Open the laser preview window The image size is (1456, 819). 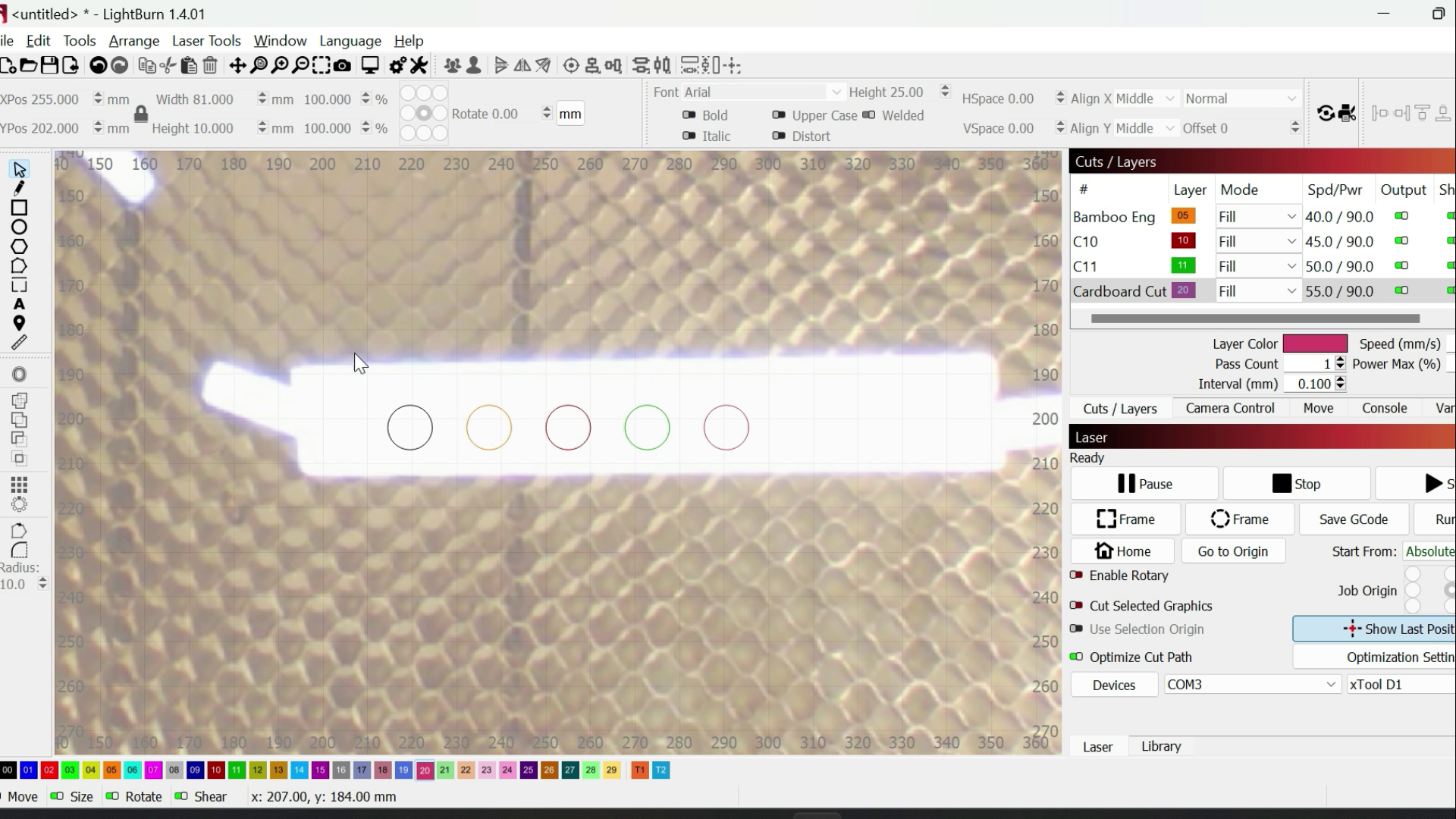pos(370,66)
